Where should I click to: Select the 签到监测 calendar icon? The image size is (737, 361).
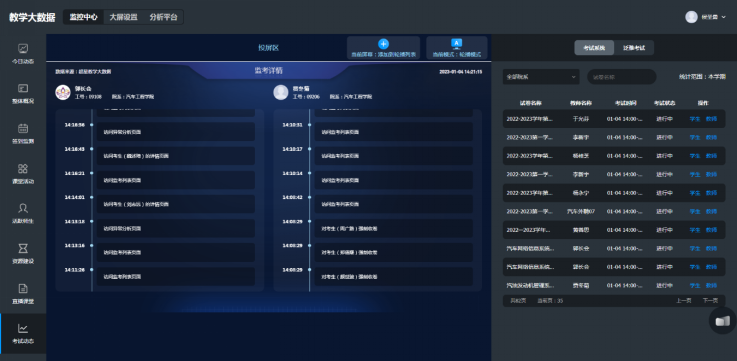(23, 128)
